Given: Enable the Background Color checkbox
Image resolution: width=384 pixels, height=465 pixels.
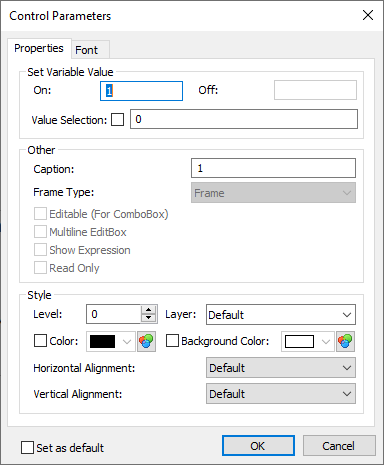Looking at the screenshot, I should pos(172,341).
